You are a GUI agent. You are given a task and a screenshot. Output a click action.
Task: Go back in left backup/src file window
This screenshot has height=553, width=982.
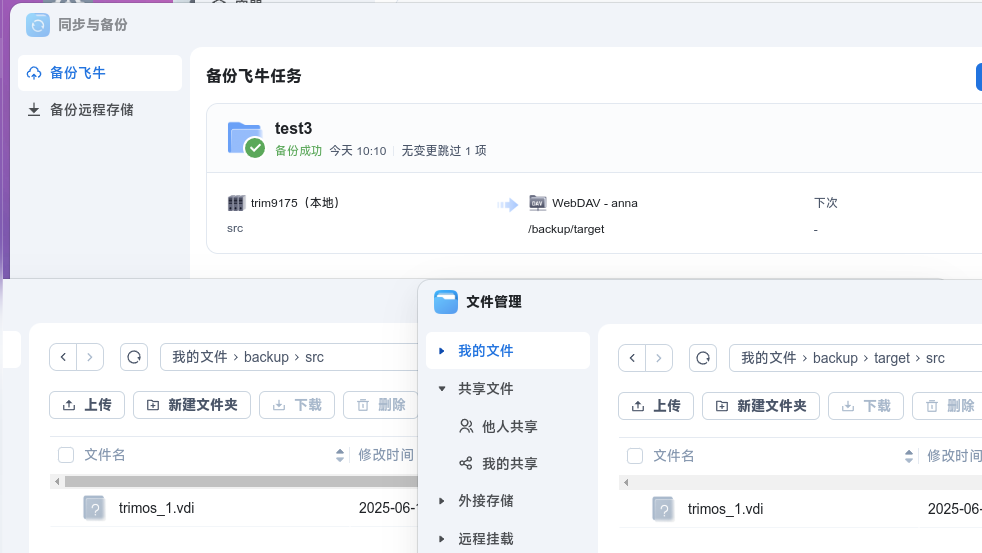[x=63, y=357]
